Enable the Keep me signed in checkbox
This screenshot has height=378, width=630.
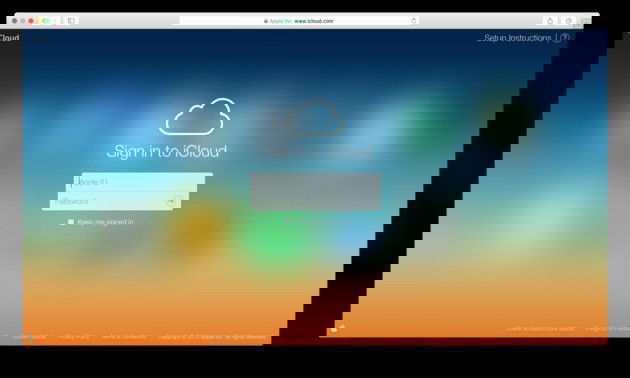(71, 222)
